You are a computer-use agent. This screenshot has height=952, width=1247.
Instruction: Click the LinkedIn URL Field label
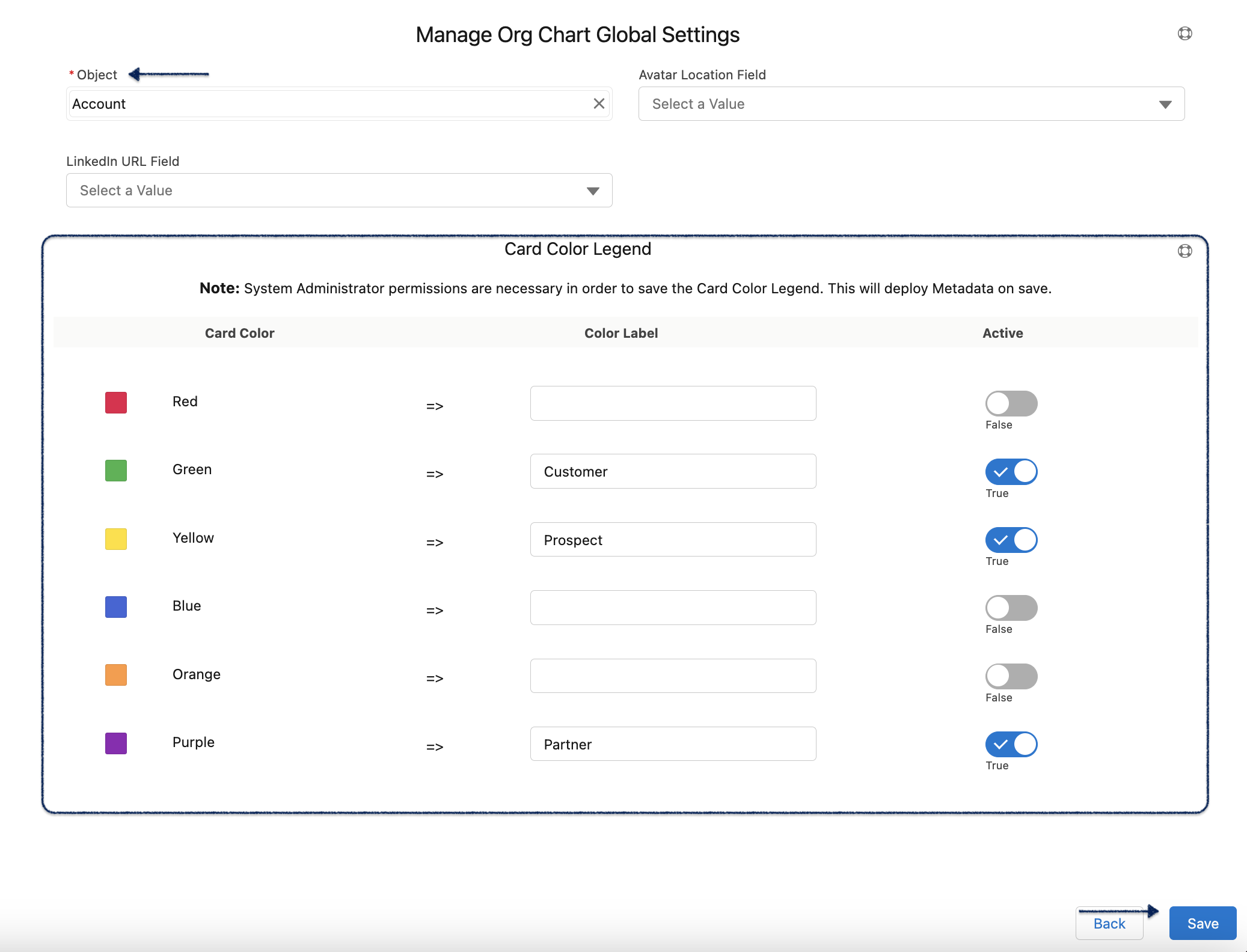click(123, 161)
